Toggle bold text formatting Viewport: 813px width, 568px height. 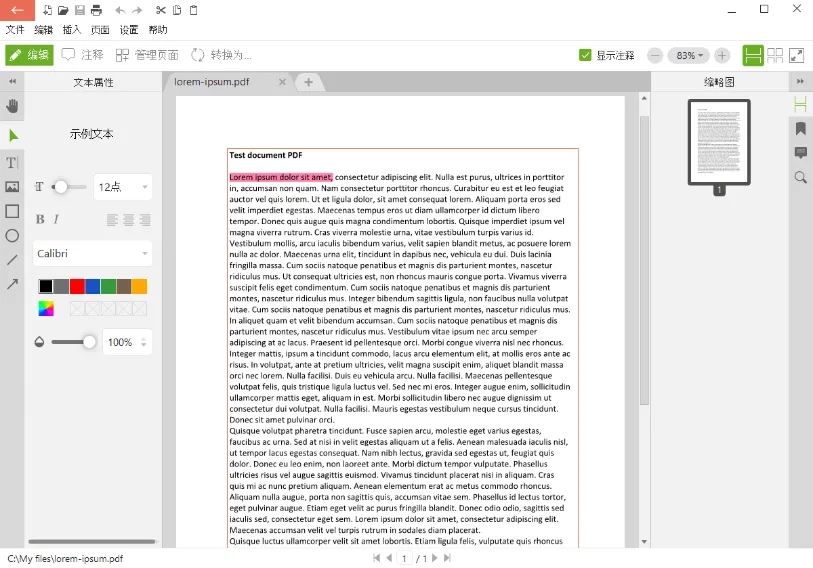40,219
